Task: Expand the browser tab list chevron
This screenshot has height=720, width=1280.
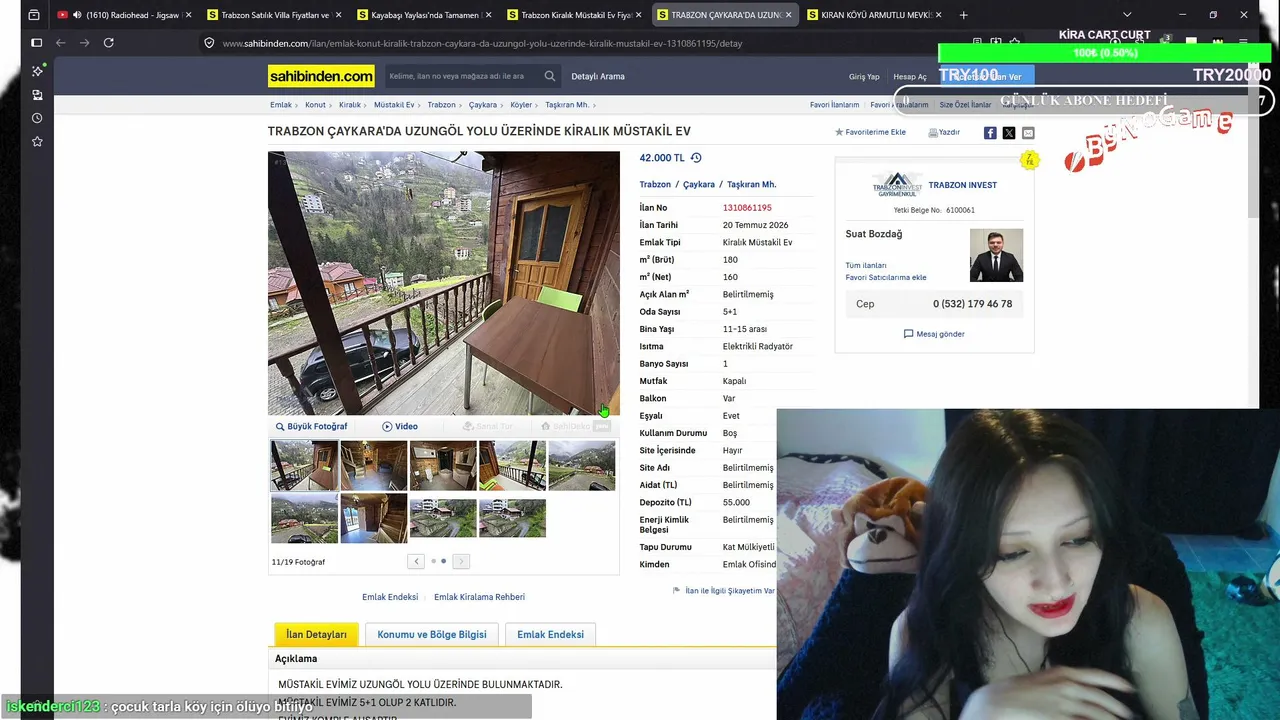Action: pyautogui.click(x=1127, y=15)
